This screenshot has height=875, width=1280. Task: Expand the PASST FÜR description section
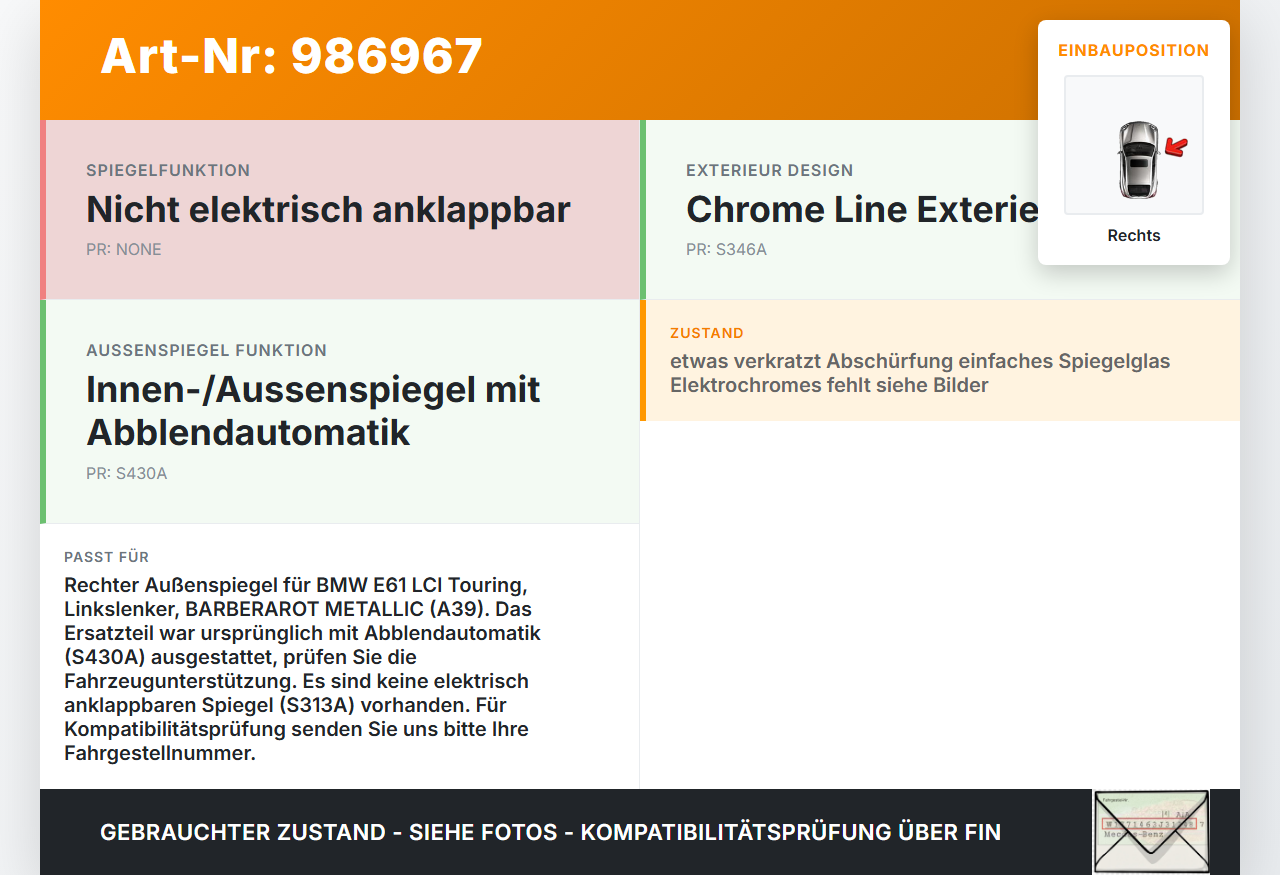(339, 655)
